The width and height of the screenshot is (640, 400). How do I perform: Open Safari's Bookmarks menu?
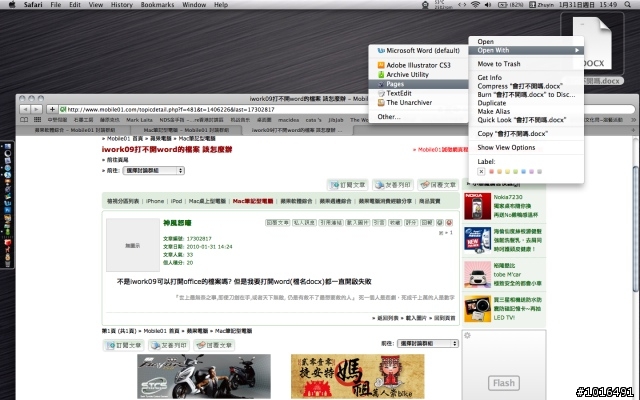click(x=157, y=4)
